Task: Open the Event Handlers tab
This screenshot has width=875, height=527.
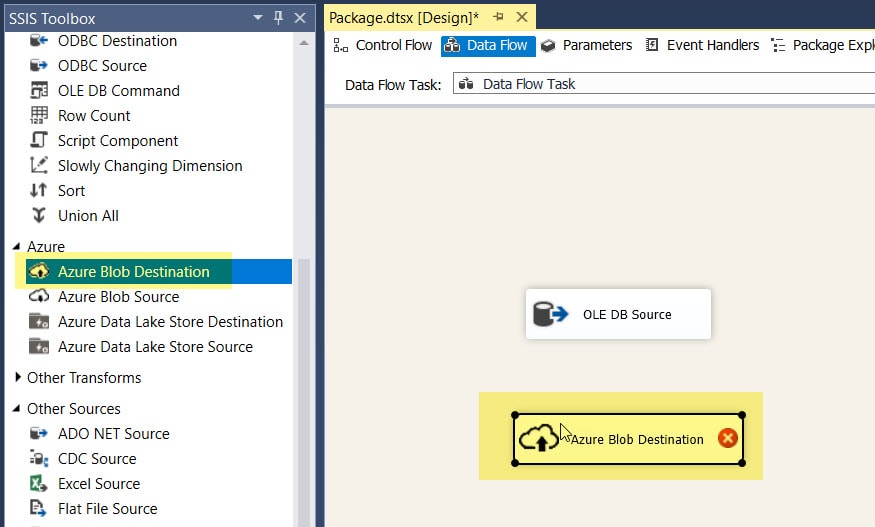Action: 702,45
